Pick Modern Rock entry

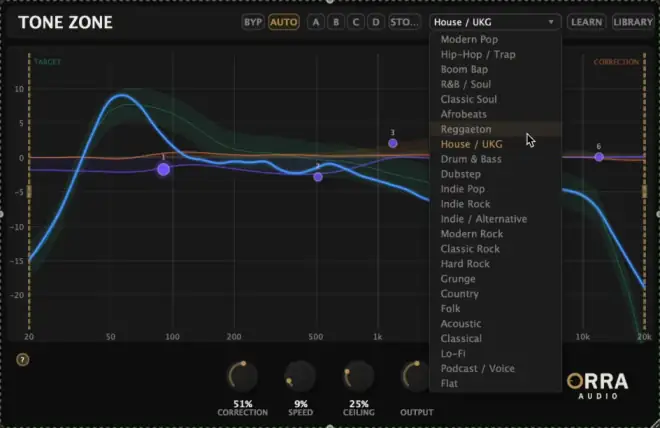(x=495, y=234)
